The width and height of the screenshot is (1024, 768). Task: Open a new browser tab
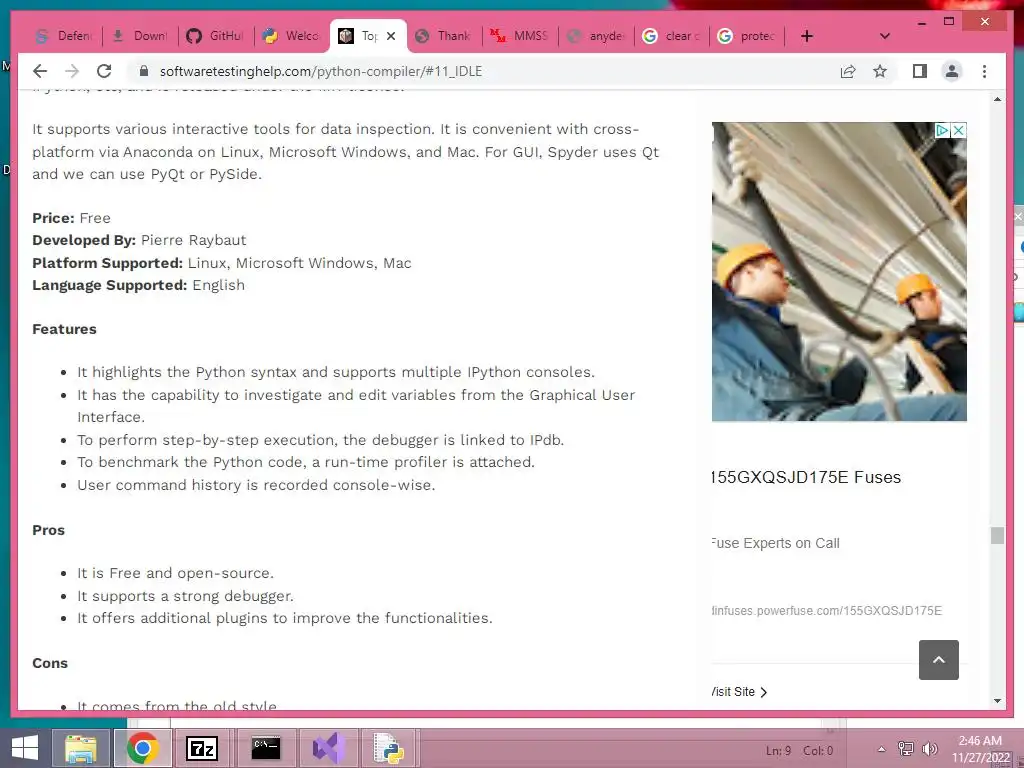pos(807,36)
